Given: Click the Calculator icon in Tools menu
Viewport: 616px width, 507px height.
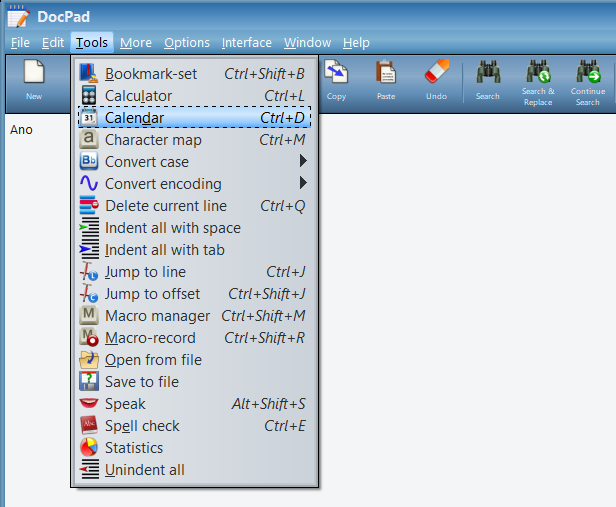Looking at the screenshot, I should tap(89, 95).
